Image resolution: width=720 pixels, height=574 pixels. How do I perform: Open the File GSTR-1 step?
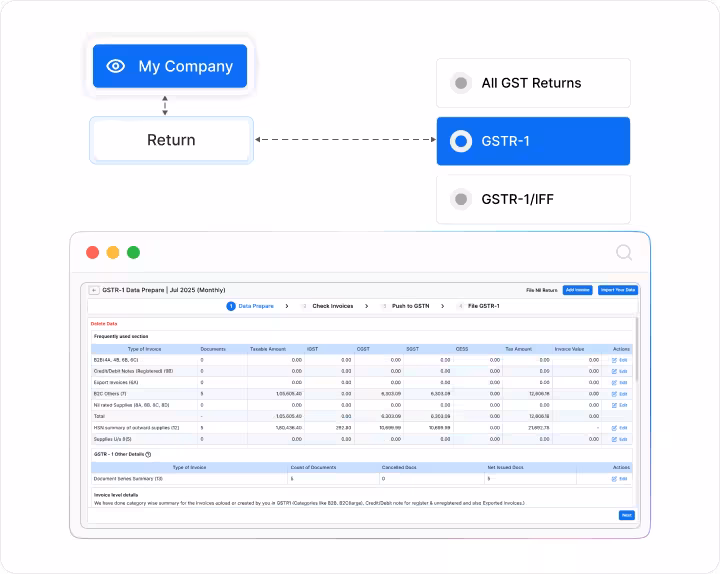[479, 306]
